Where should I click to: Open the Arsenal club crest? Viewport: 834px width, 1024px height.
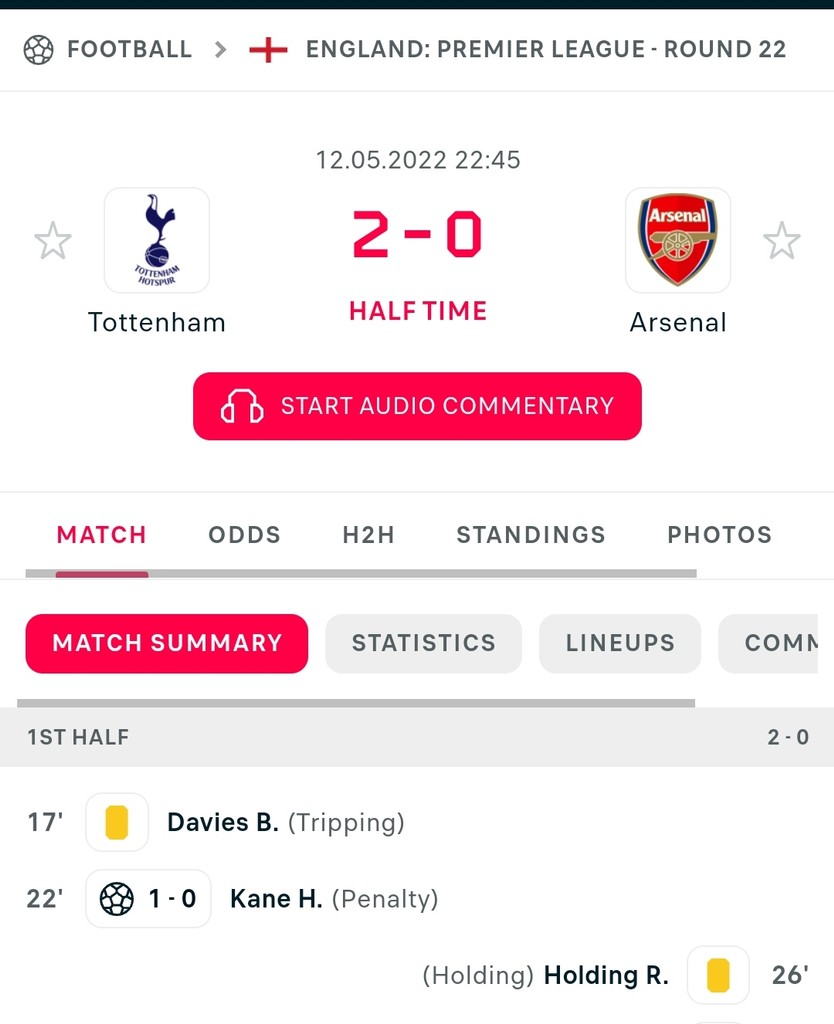click(x=678, y=240)
